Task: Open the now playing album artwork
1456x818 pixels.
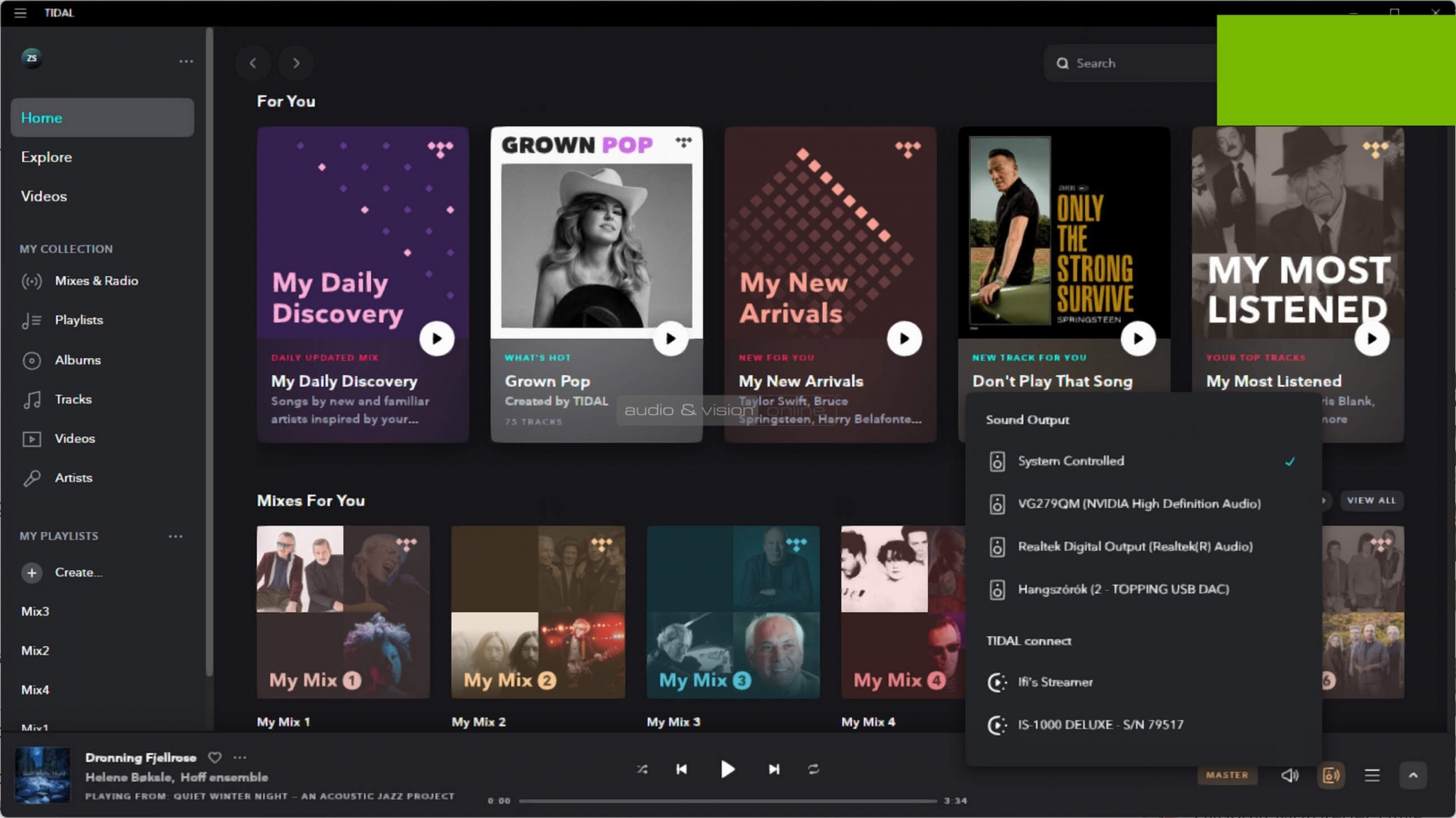Action: click(43, 775)
